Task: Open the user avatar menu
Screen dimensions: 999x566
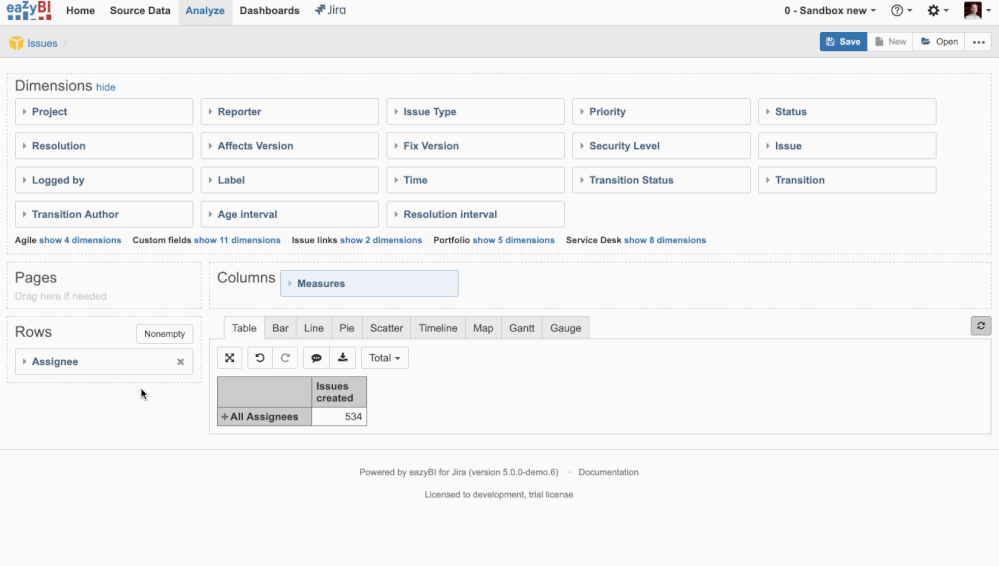Action: 977,10
